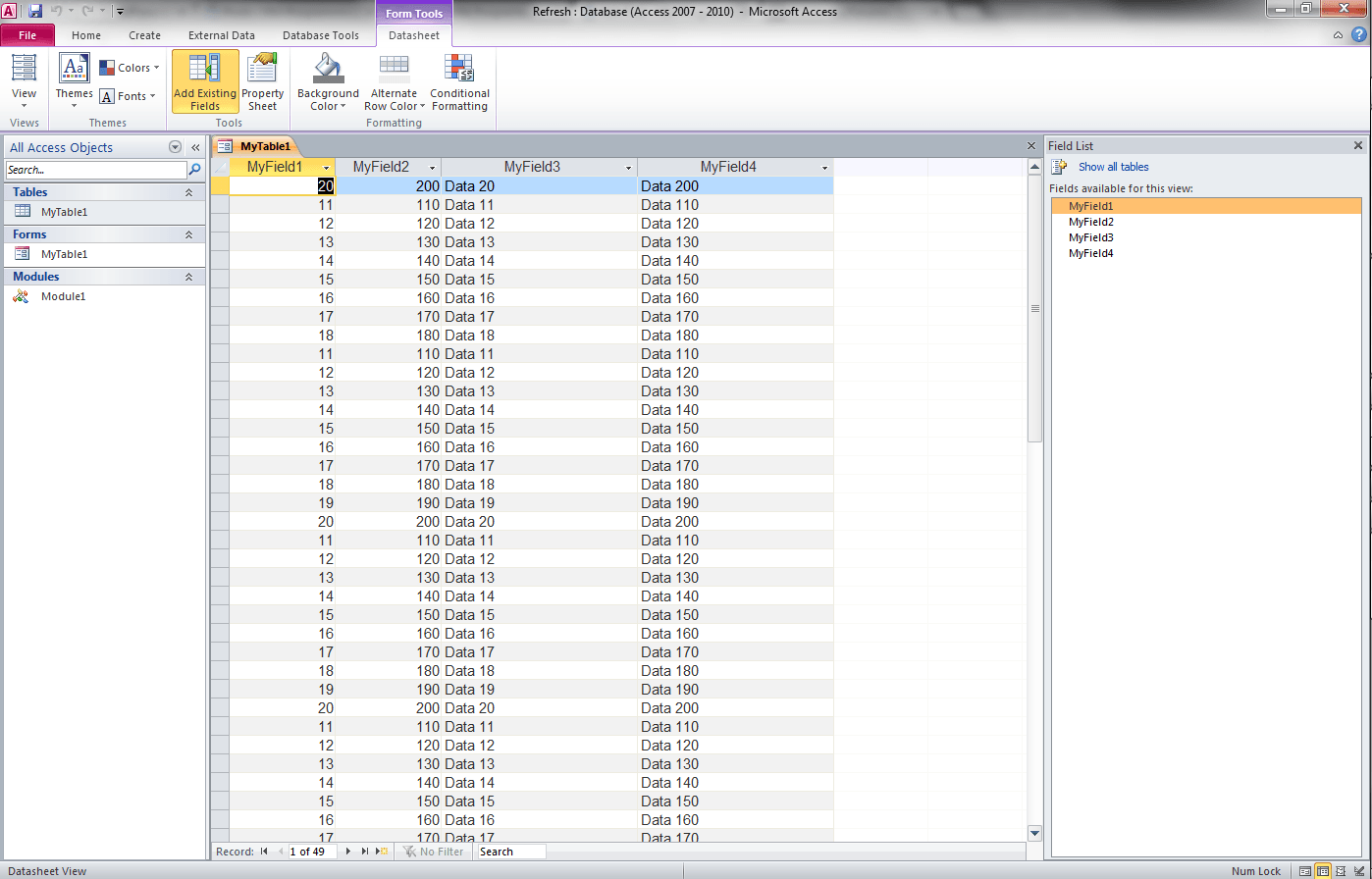This screenshot has height=879, width=1372.
Task: Click the select-all box at the datasheet corner
Action: coord(220,167)
